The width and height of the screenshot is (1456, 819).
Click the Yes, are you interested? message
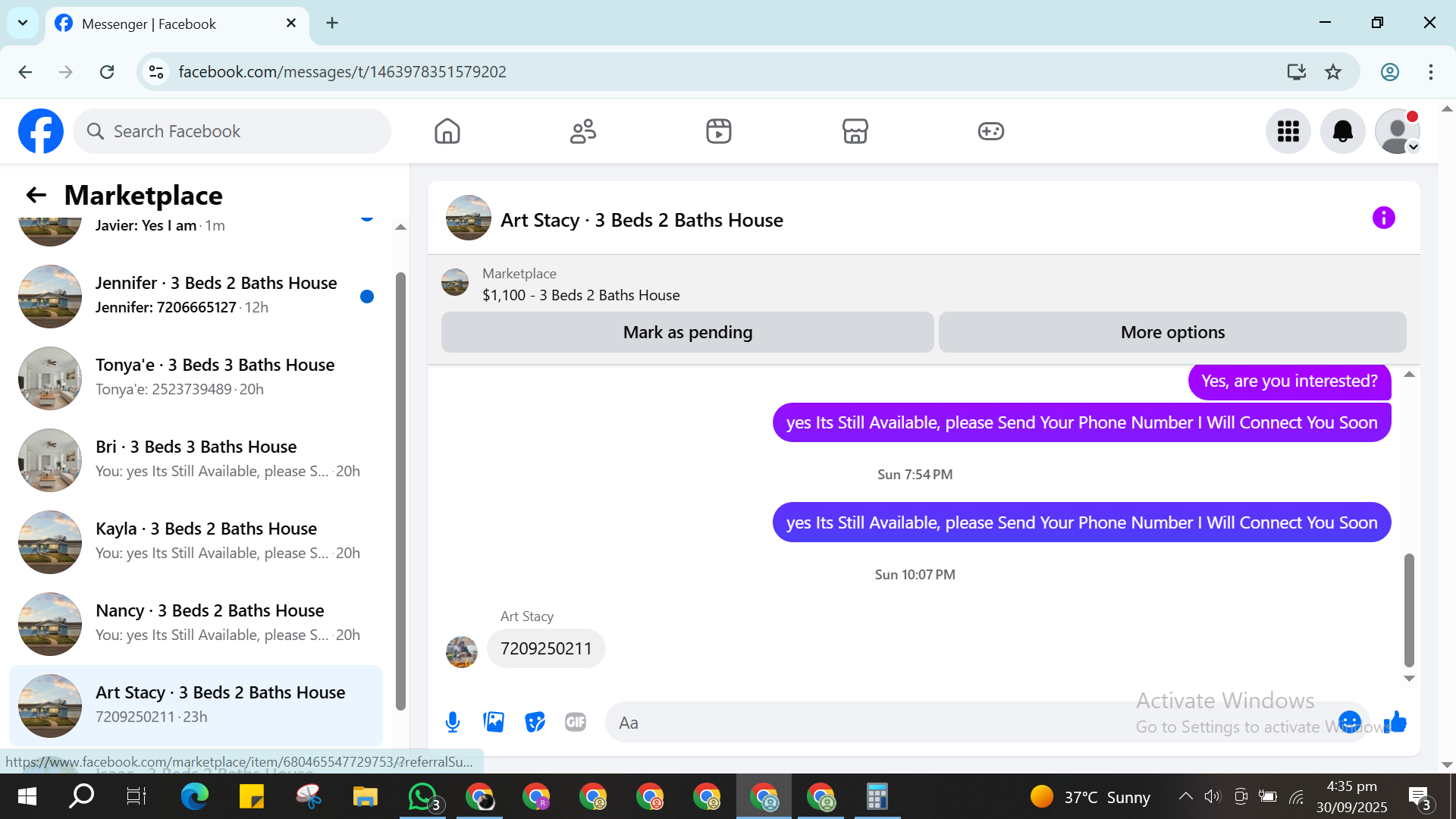point(1289,381)
